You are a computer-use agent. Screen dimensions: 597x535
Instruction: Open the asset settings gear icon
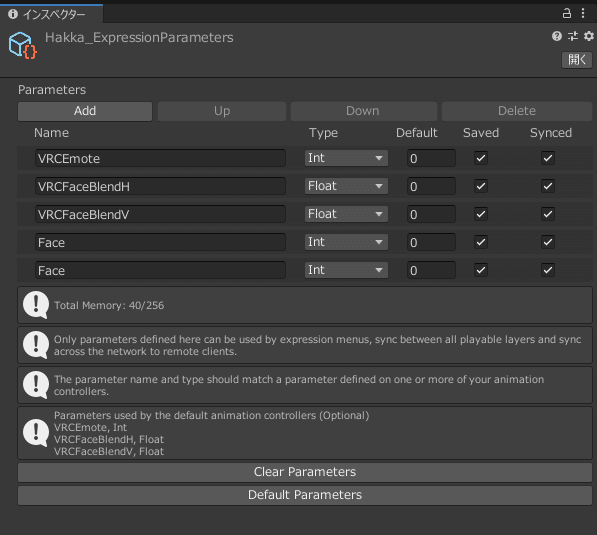(x=589, y=36)
